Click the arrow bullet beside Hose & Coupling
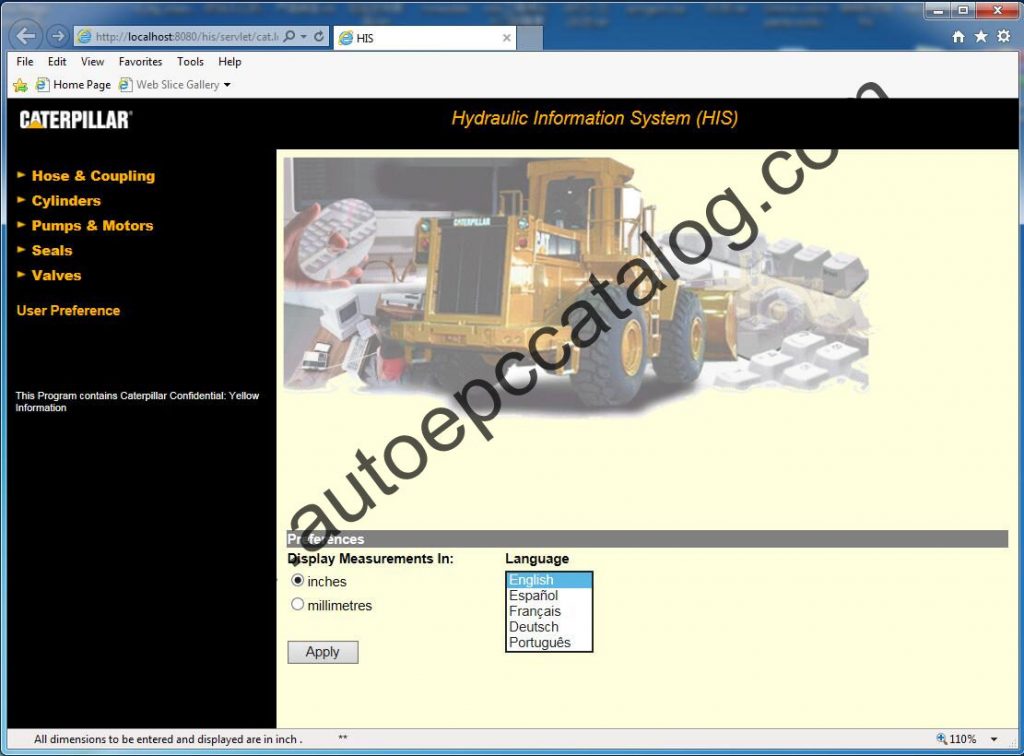The height and width of the screenshot is (756, 1024). [22, 176]
